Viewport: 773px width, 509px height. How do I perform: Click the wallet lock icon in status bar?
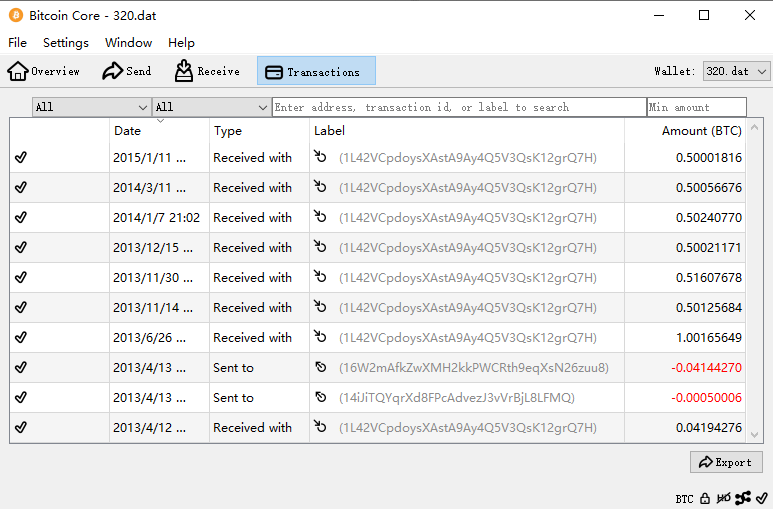pos(705,498)
